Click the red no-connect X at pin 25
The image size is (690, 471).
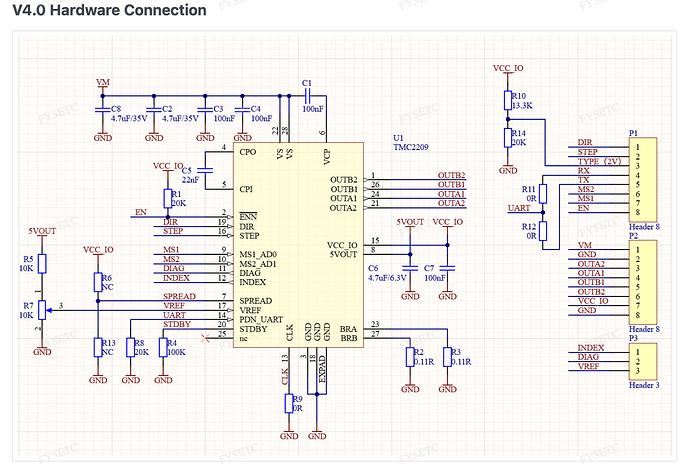205,338
